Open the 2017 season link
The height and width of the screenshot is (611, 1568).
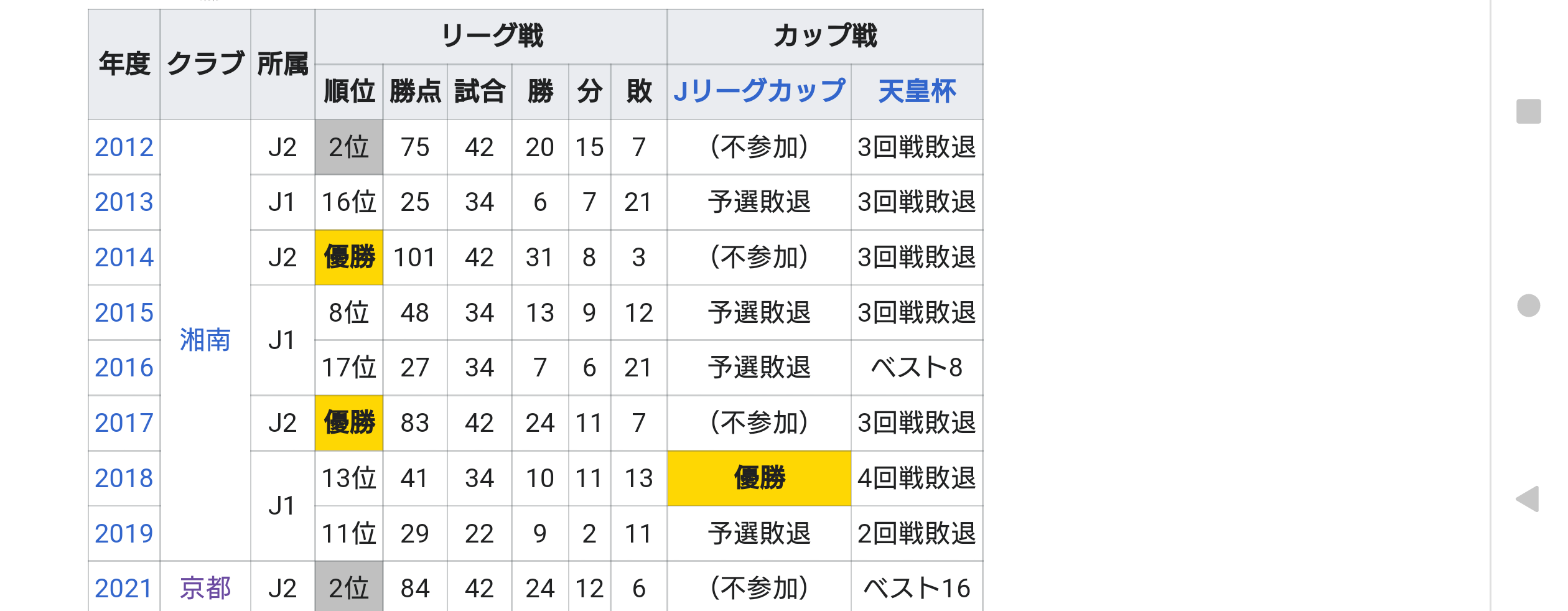[x=124, y=423]
